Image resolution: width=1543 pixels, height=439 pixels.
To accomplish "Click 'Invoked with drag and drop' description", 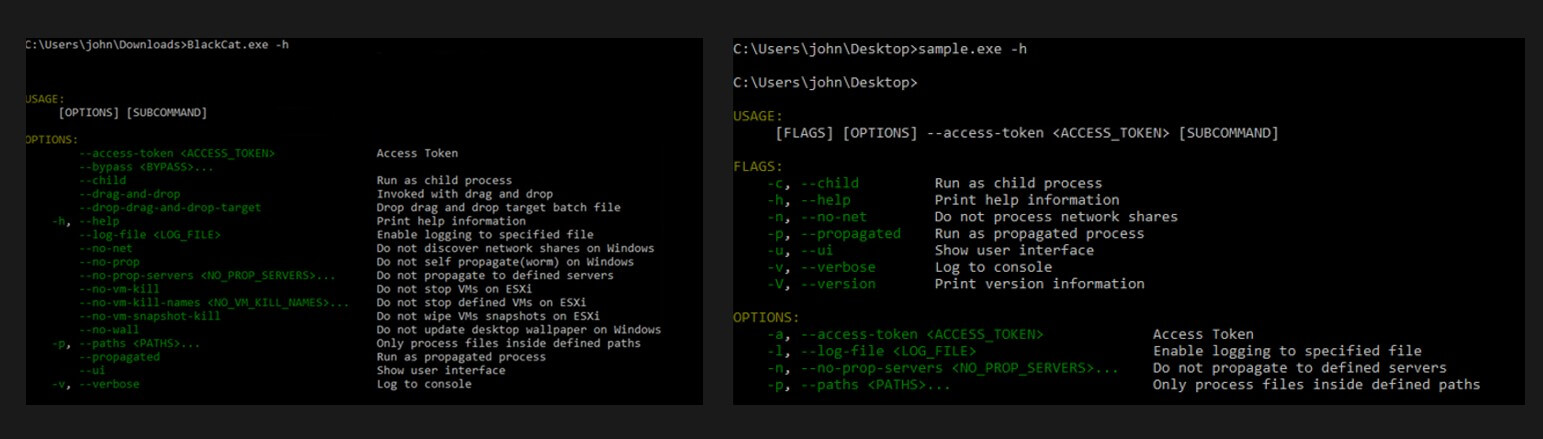I will [464, 194].
